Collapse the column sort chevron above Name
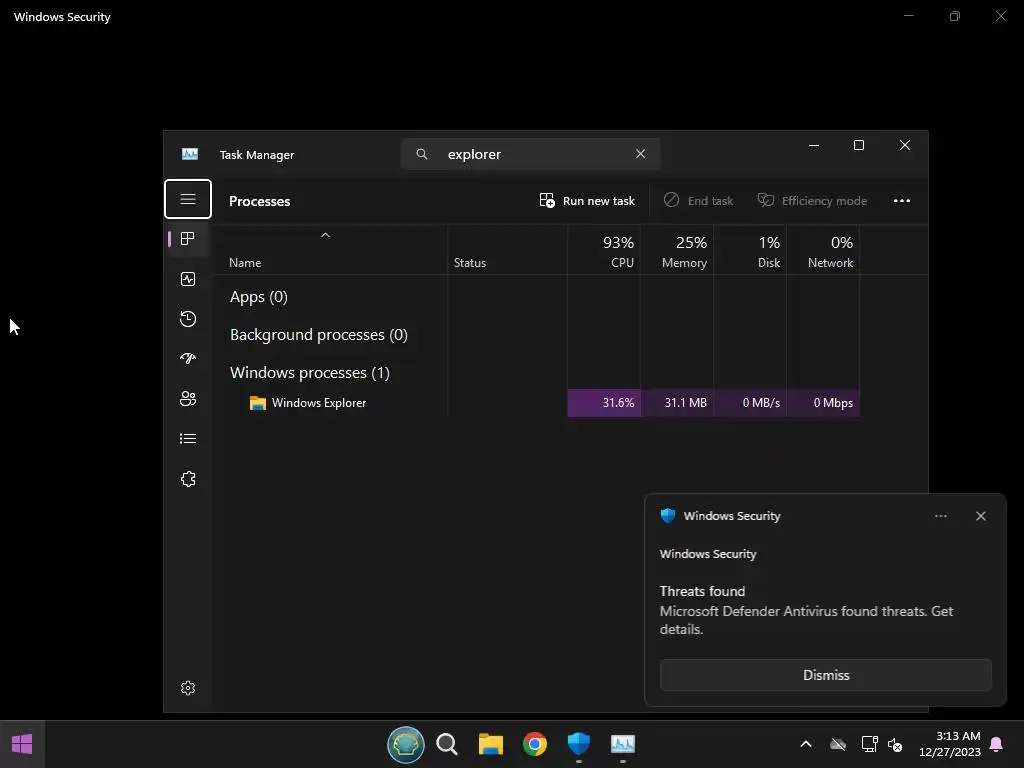 click(x=325, y=235)
